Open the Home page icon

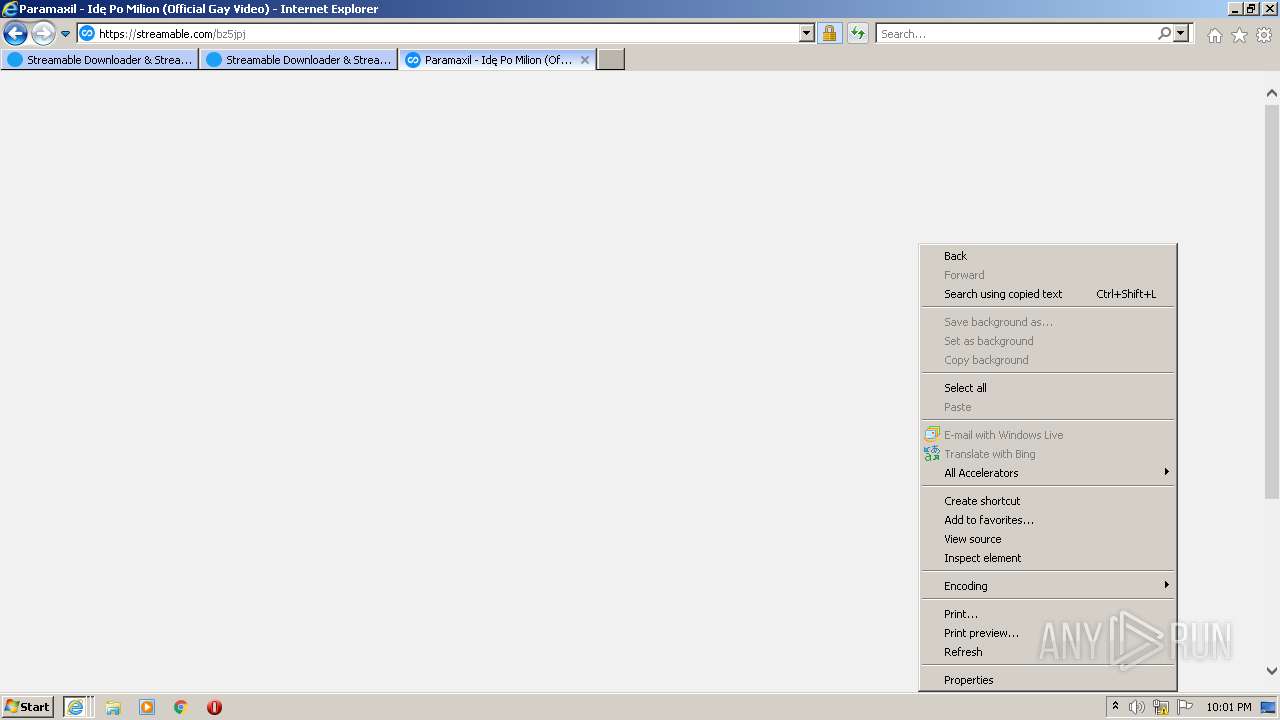click(x=1214, y=35)
